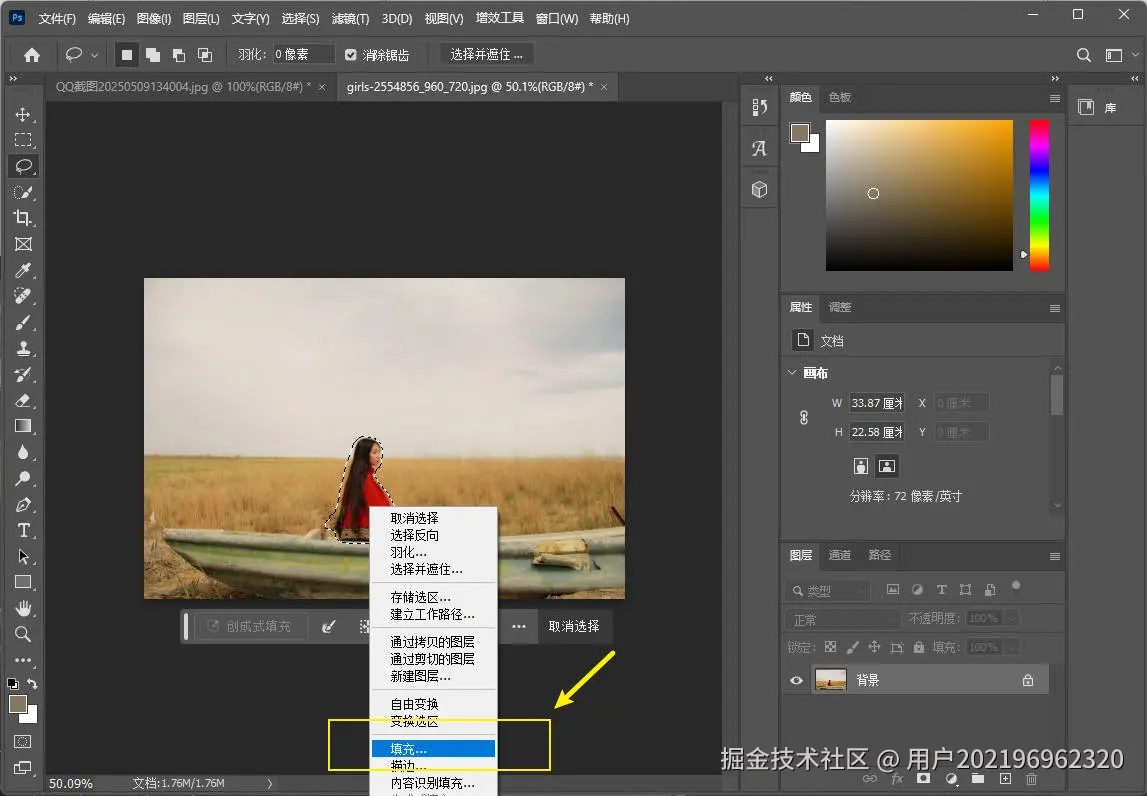The width and height of the screenshot is (1147, 796).
Task: Open the Character panel icon
Action: (x=760, y=149)
